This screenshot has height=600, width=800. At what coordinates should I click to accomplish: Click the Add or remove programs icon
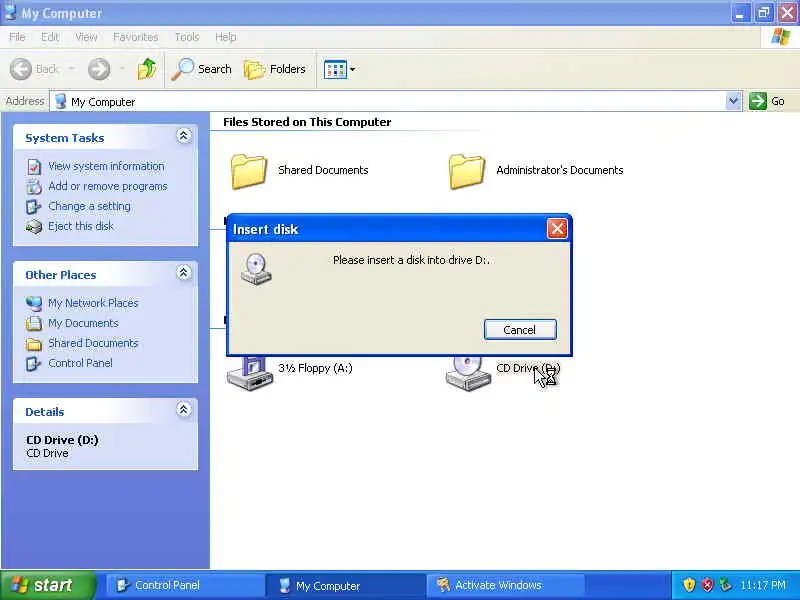pos(34,187)
